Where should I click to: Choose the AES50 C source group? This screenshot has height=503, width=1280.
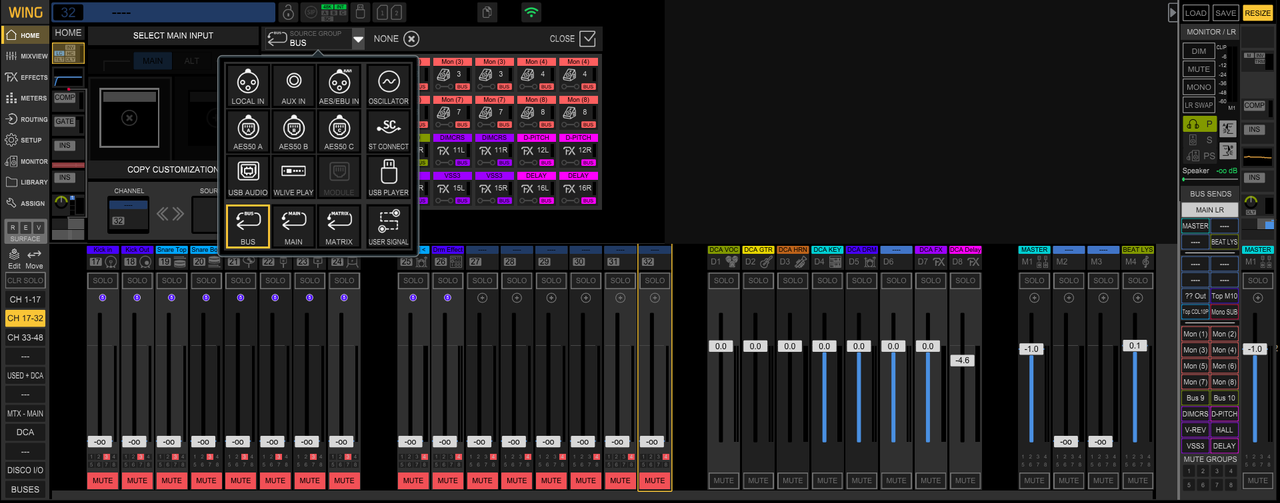(x=341, y=132)
